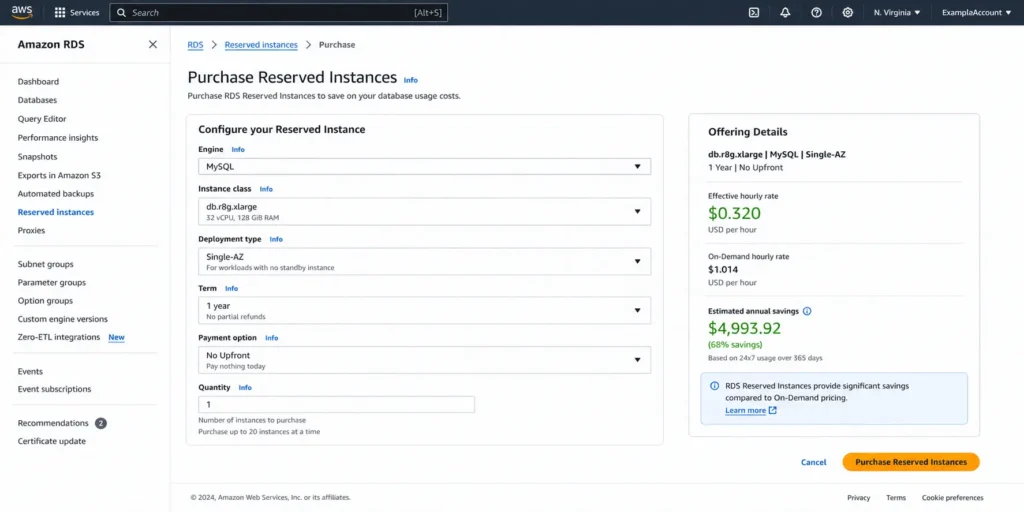Open Certificate update in the sidebar
1024x512 pixels.
pos(52,441)
